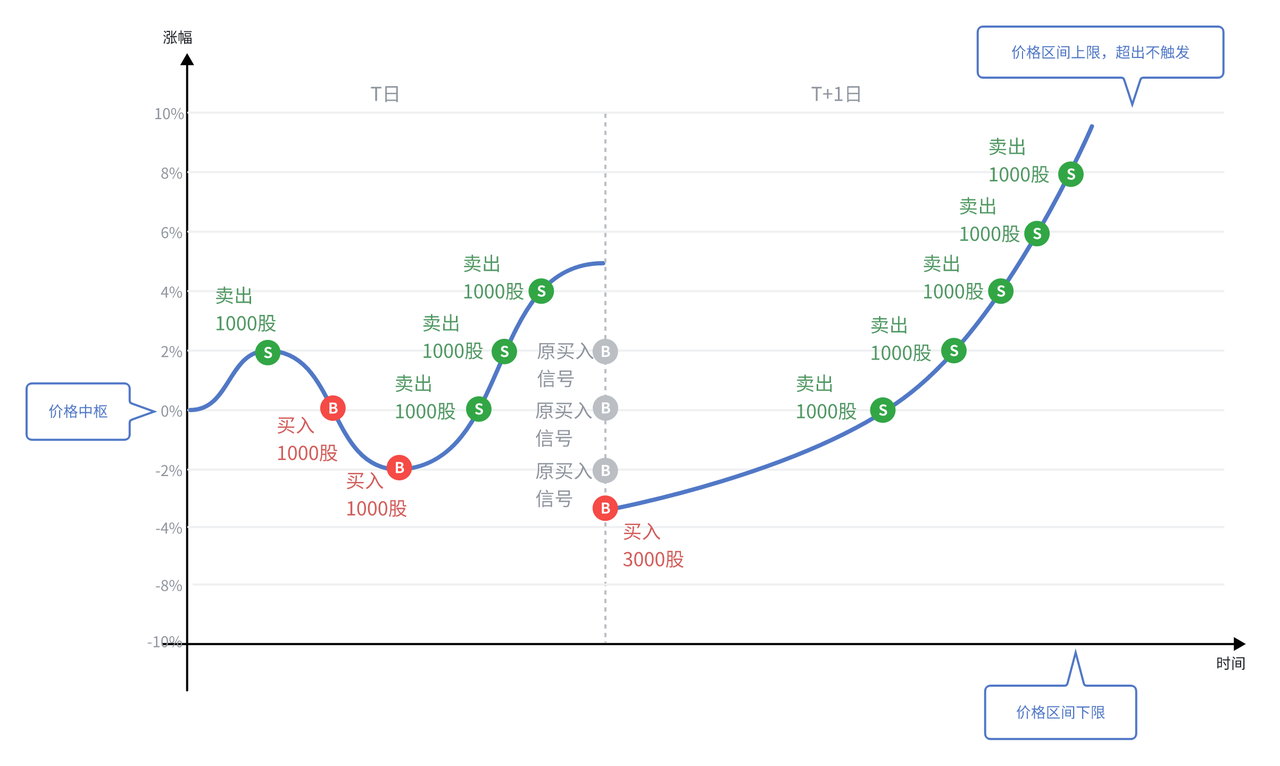Image resolution: width=1280 pixels, height=766 pixels.
Task: Click the green S marker at 4% on T day
Action: coord(541,291)
